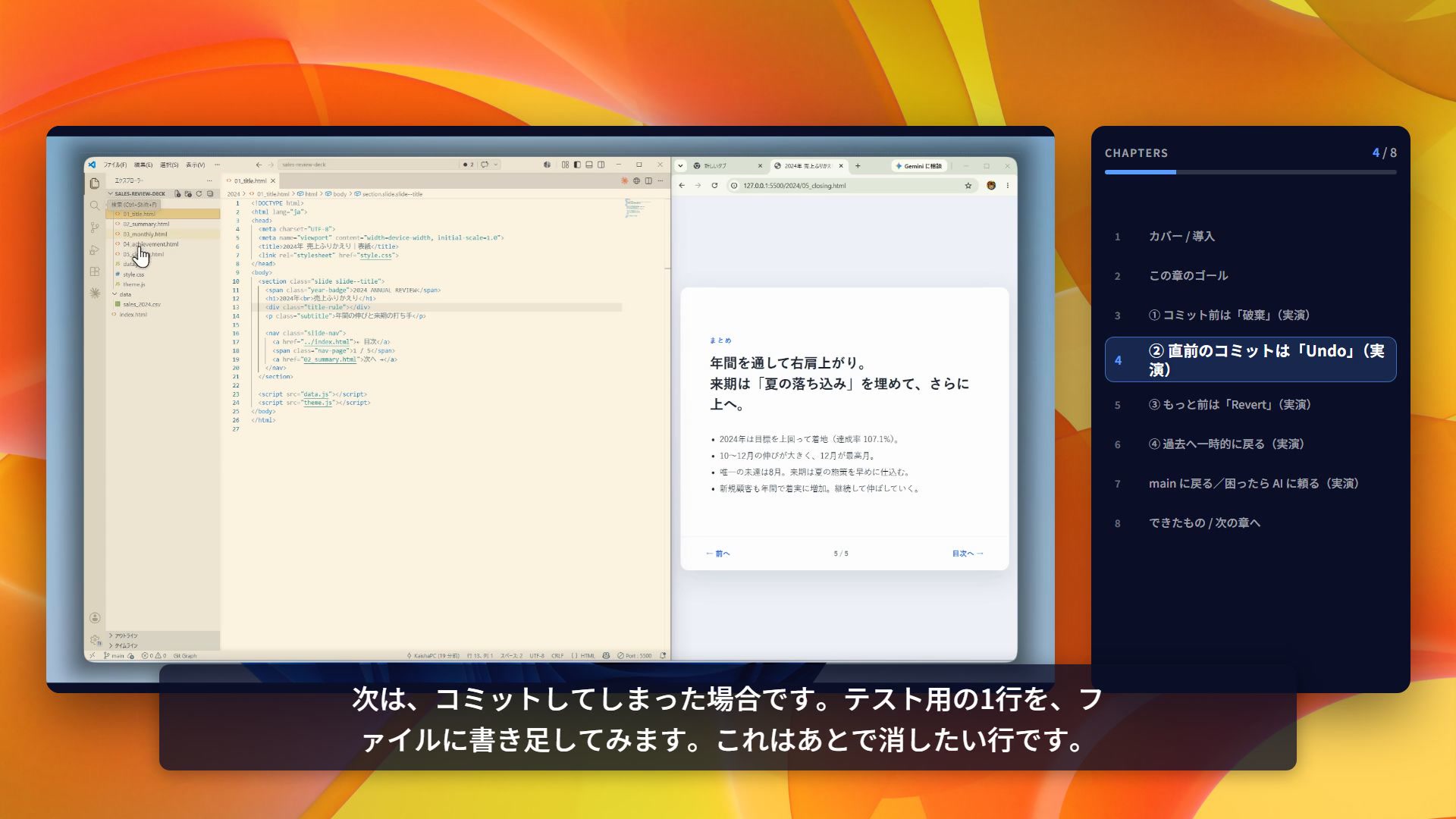
Task: Jump to chapter ③ もっと前は「Revert」(実演)
Action: 1250,405
